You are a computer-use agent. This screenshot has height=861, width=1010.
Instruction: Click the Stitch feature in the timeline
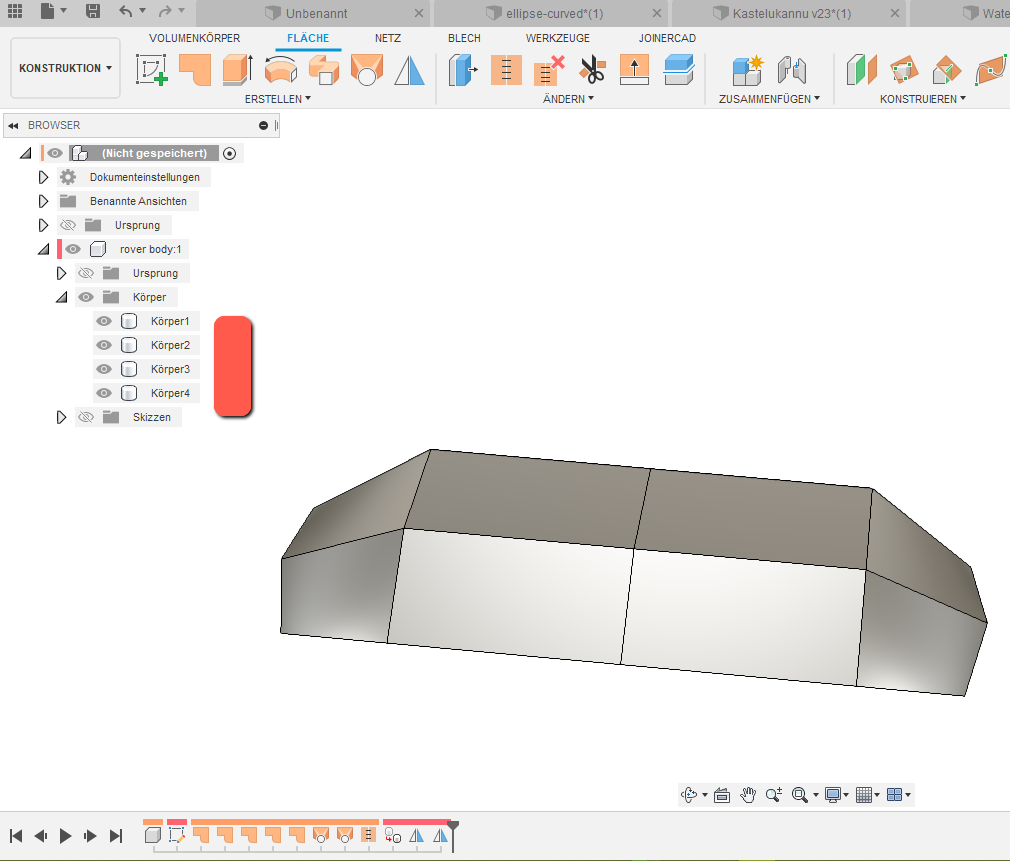point(368,836)
